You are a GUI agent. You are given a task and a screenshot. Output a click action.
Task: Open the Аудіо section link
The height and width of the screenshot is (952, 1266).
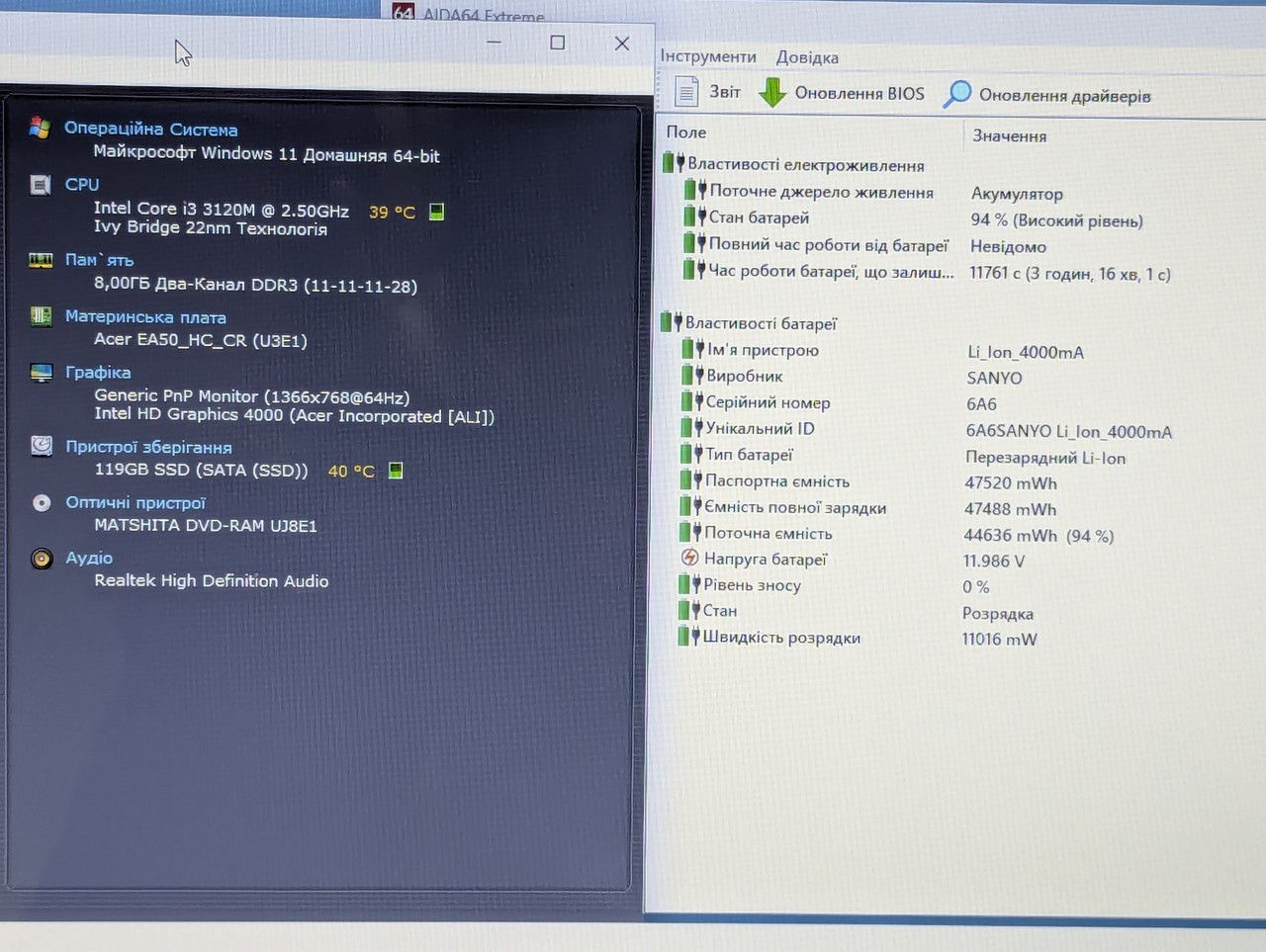coord(89,559)
